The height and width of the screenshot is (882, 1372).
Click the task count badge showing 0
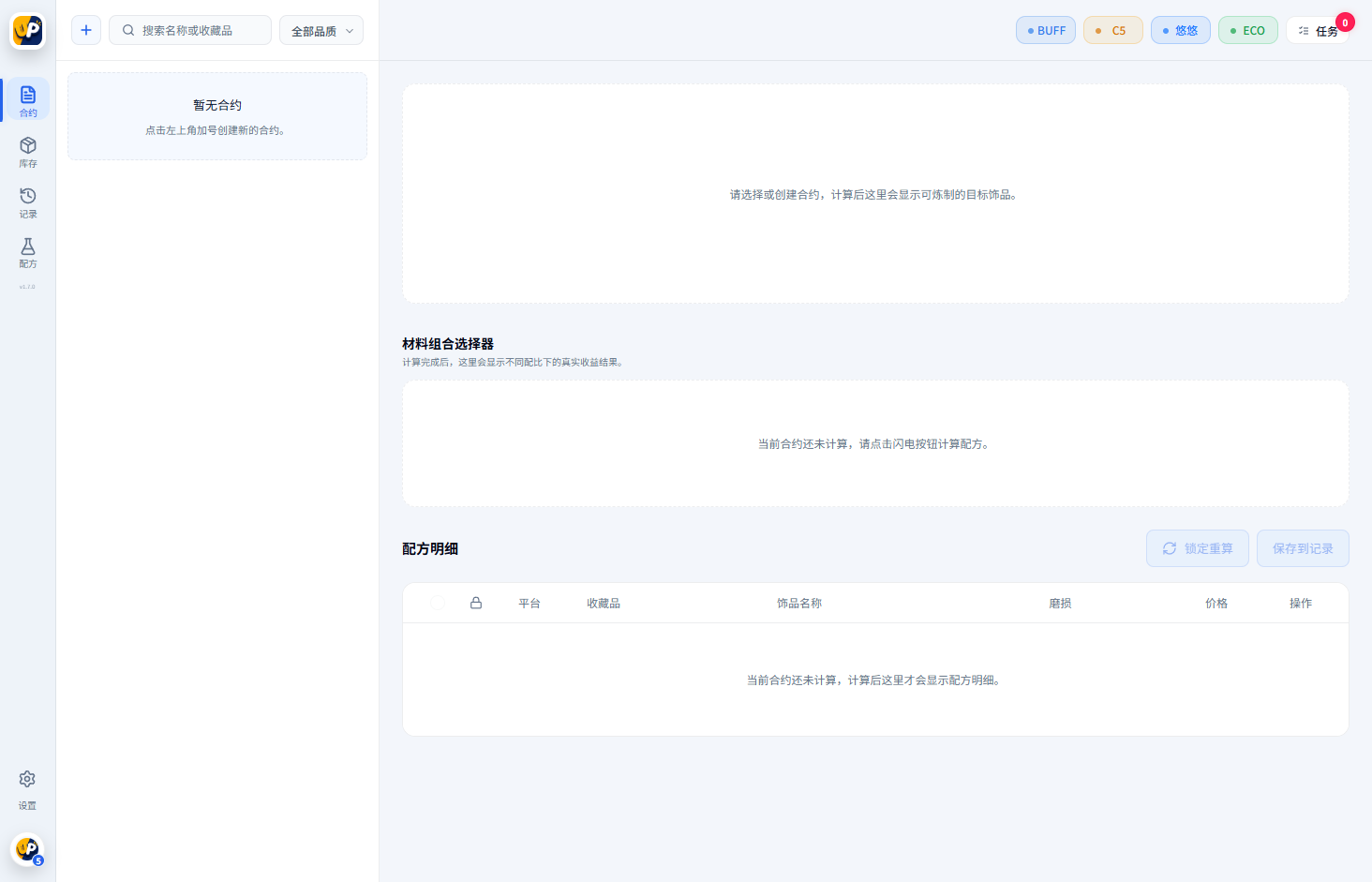(x=1345, y=22)
